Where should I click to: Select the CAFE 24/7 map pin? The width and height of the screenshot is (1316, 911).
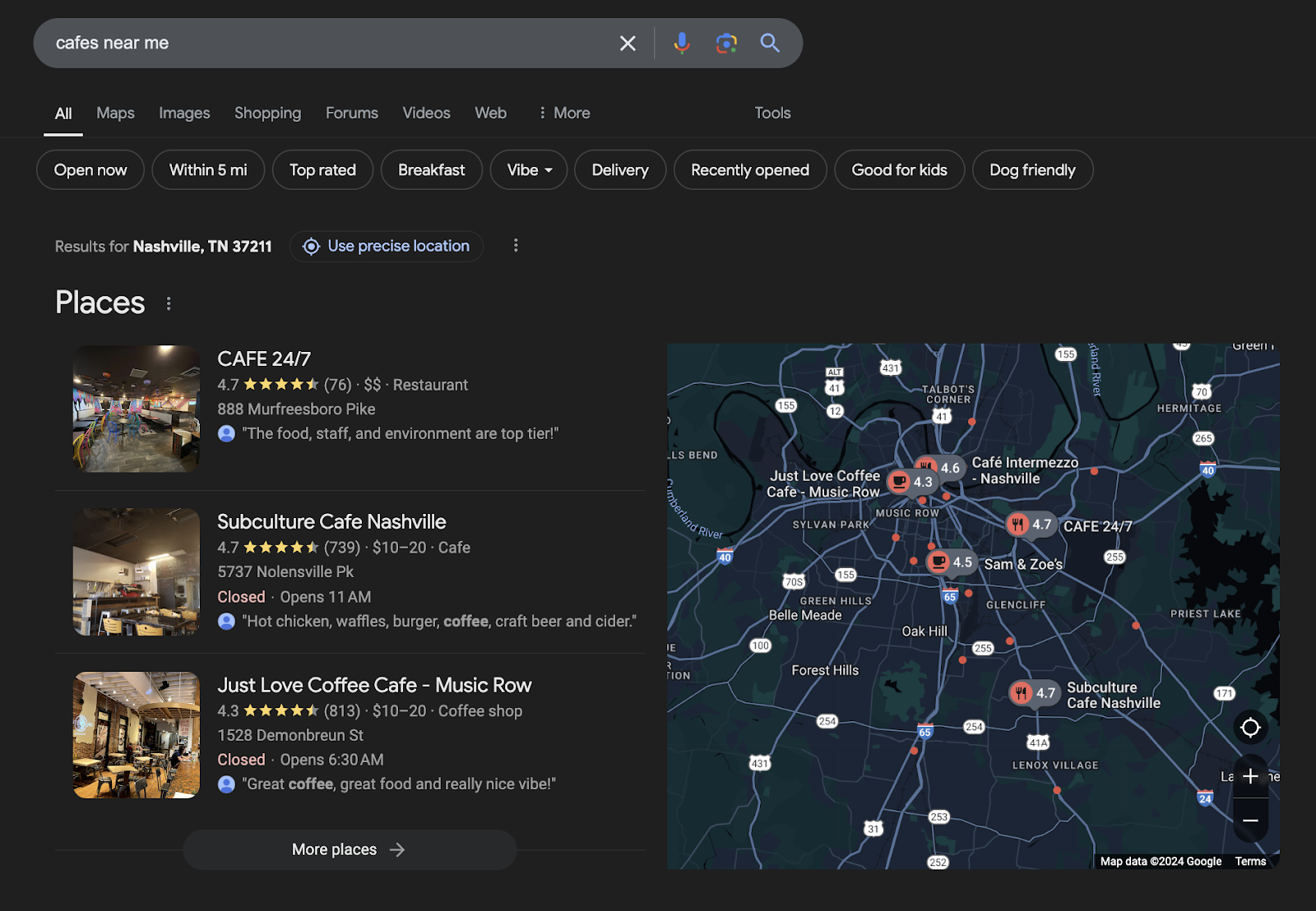tap(1031, 525)
